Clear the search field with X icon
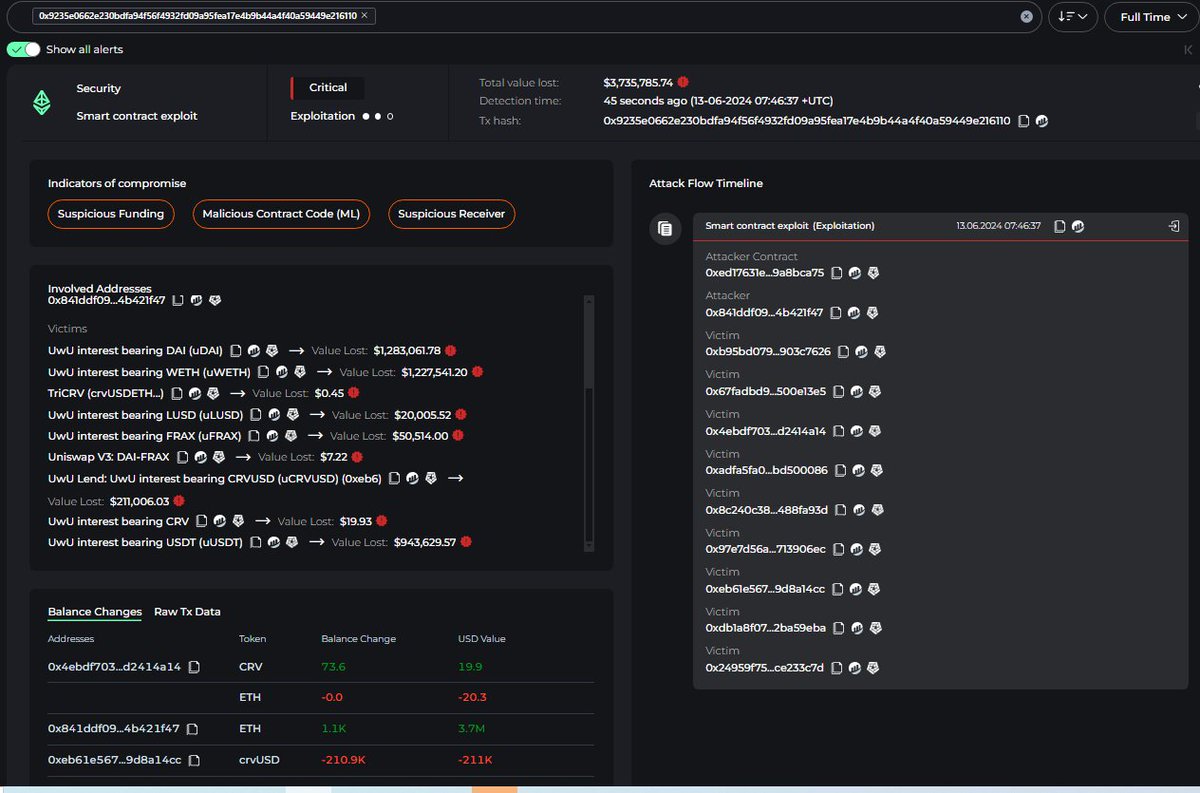Image resolution: width=1200 pixels, height=793 pixels. pyautogui.click(x=1027, y=17)
